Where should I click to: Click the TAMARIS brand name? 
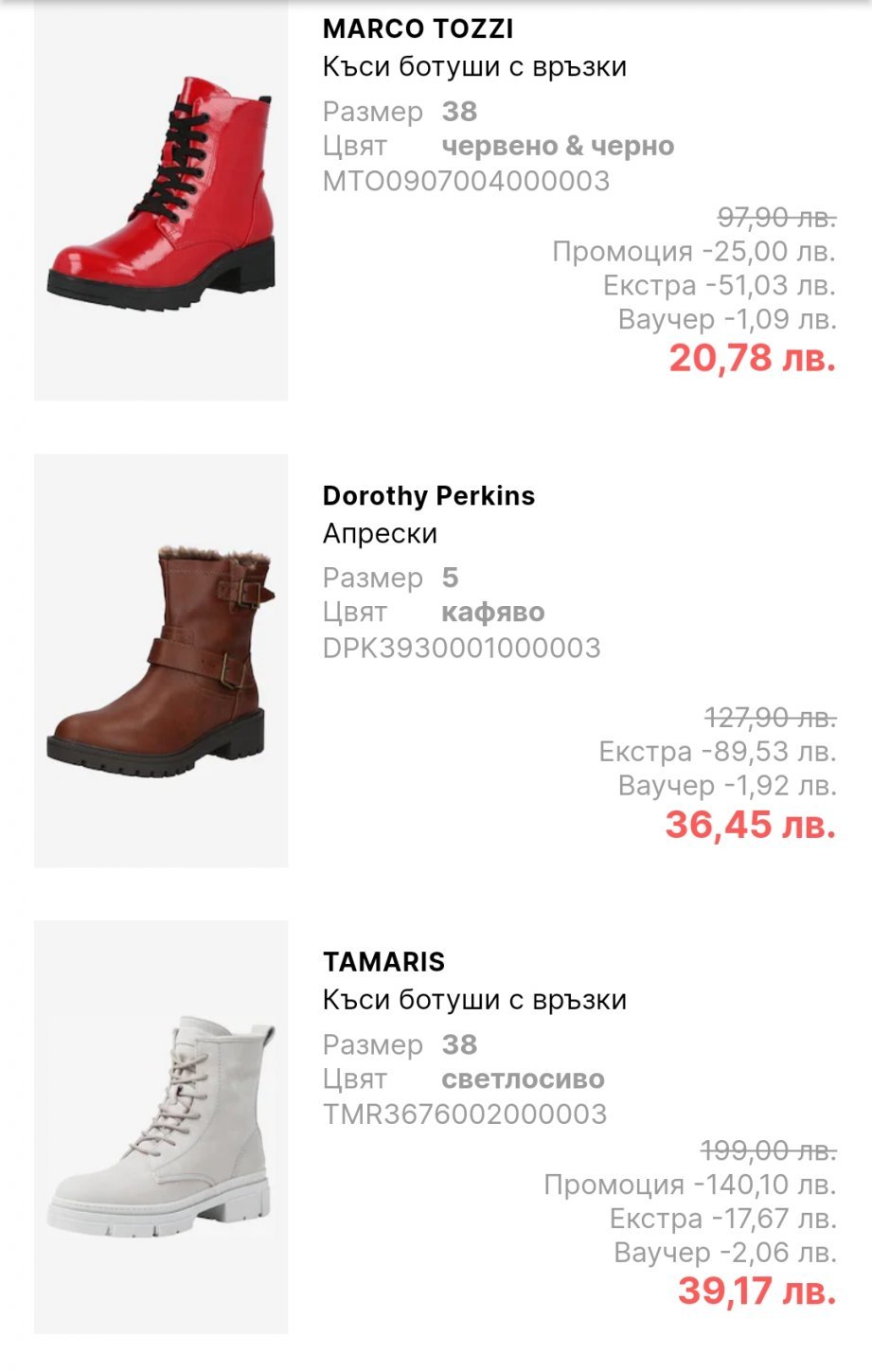tap(383, 962)
